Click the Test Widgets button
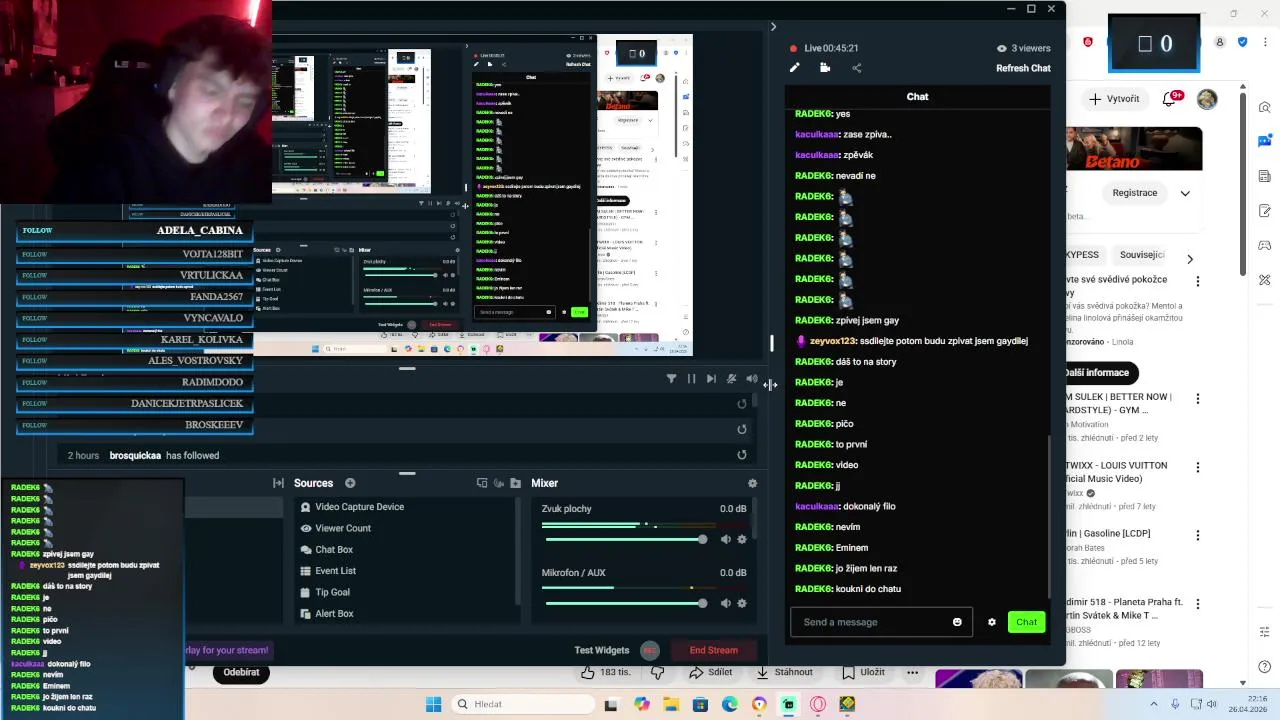Image resolution: width=1280 pixels, height=720 pixels. pos(602,650)
